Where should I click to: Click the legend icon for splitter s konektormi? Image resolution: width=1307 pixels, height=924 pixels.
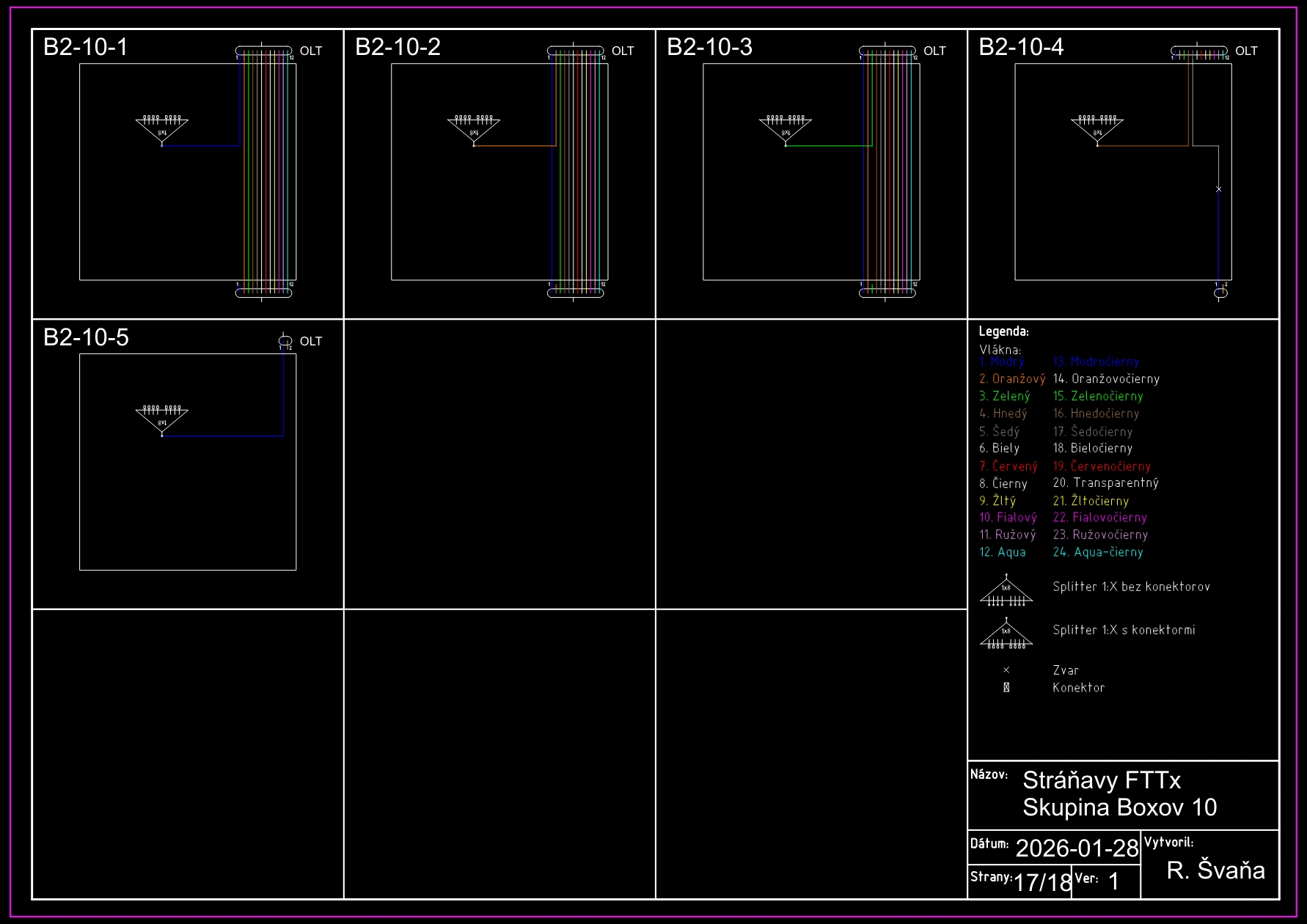pos(1006,634)
